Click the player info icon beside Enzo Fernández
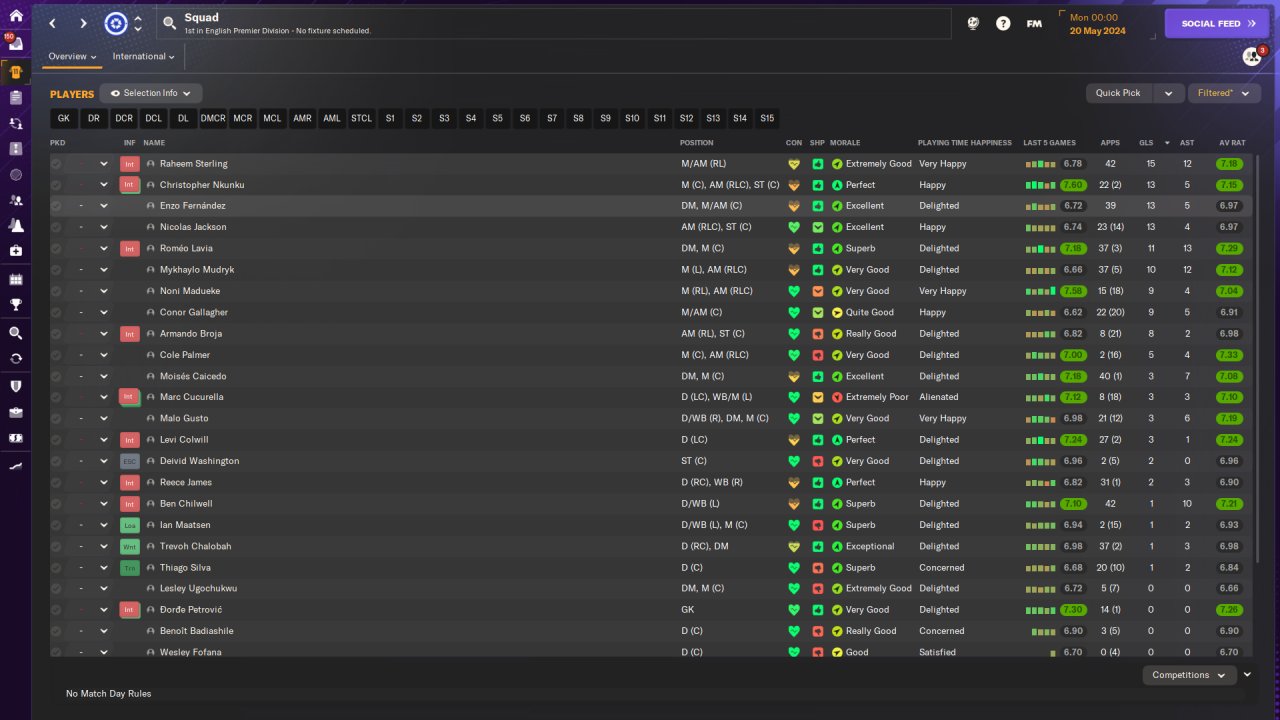1280x720 pixels. [151, 206]
